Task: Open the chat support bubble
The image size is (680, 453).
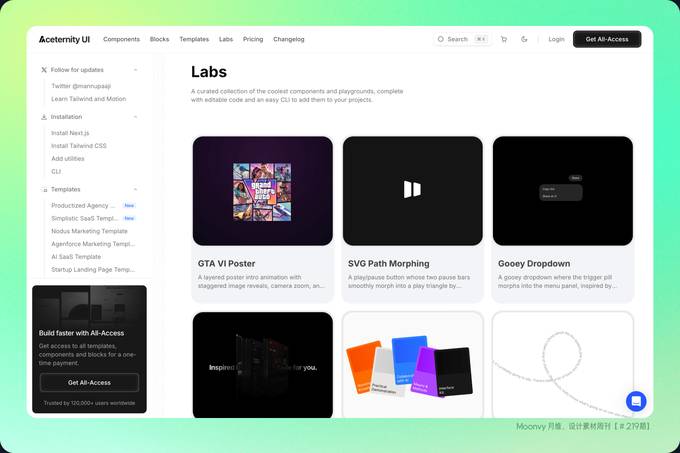Action: point(636,401)
